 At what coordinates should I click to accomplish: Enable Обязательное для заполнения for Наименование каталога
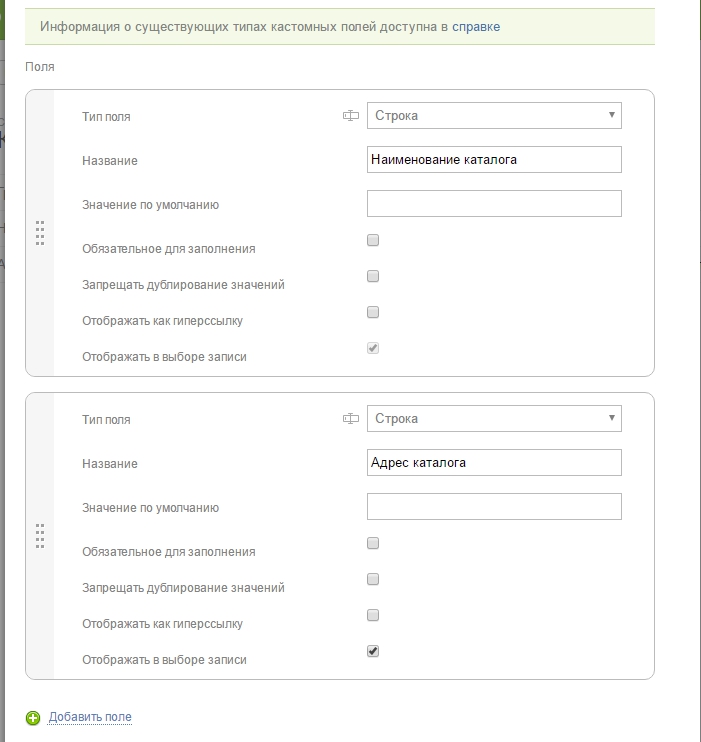(x=373, y=240)
